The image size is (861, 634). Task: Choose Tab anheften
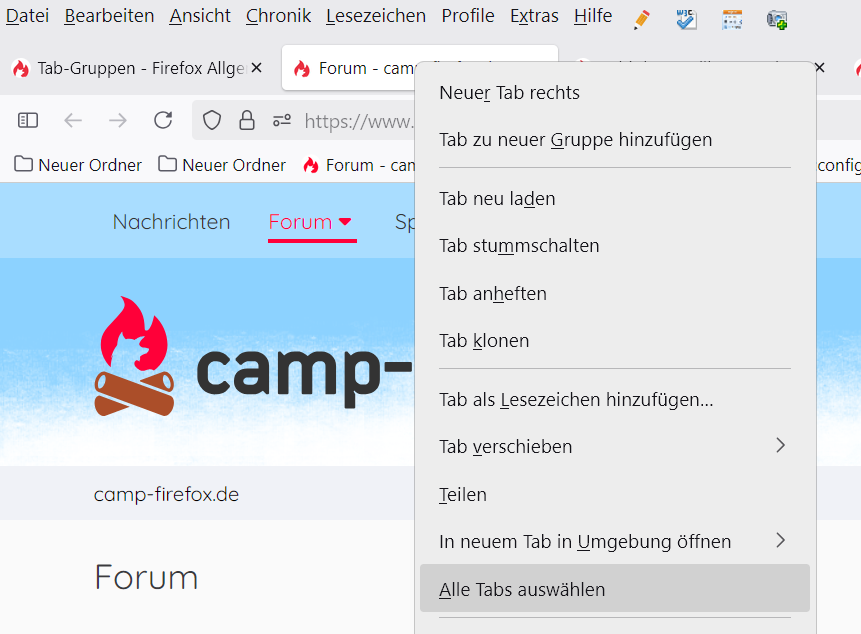615,294
